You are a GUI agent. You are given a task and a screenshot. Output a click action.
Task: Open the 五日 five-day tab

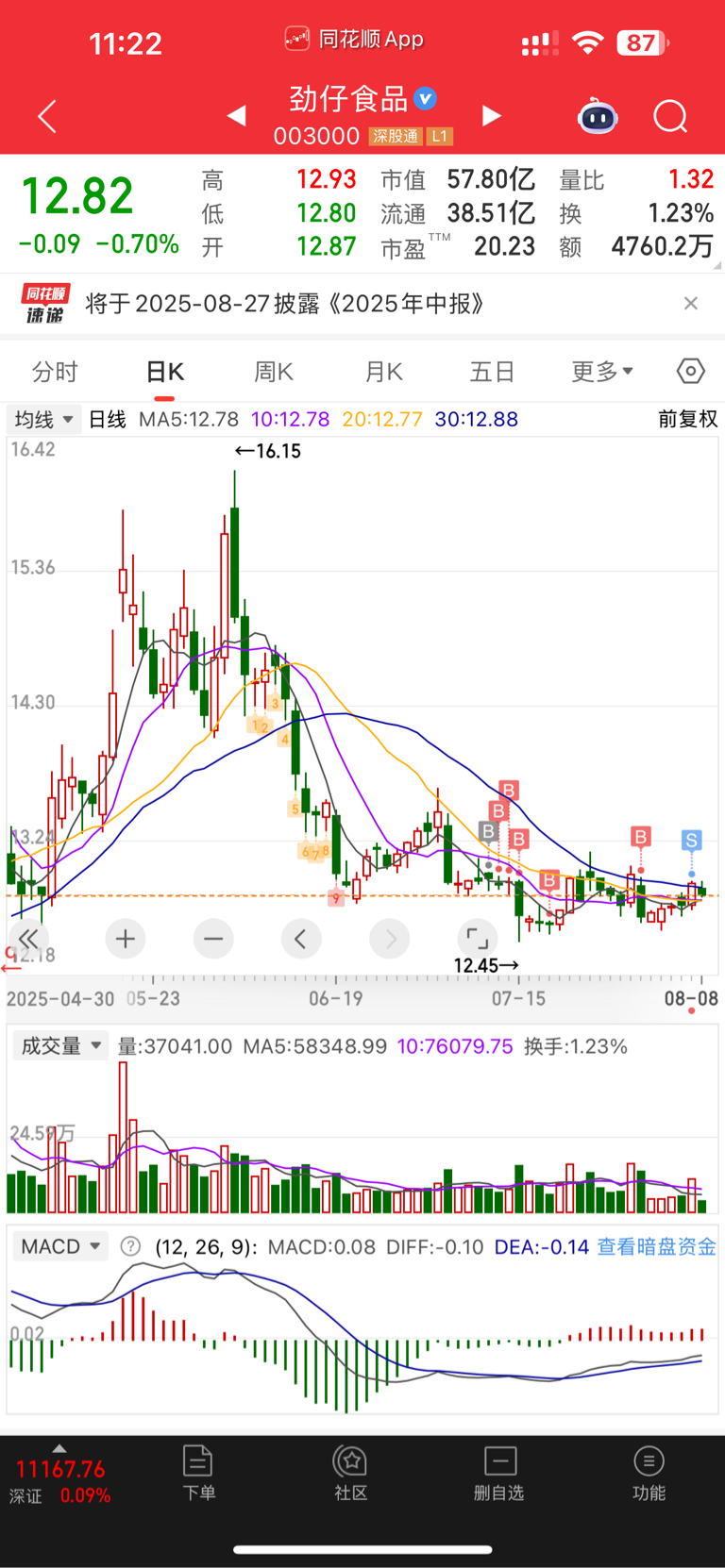click(x=492, y=372)
